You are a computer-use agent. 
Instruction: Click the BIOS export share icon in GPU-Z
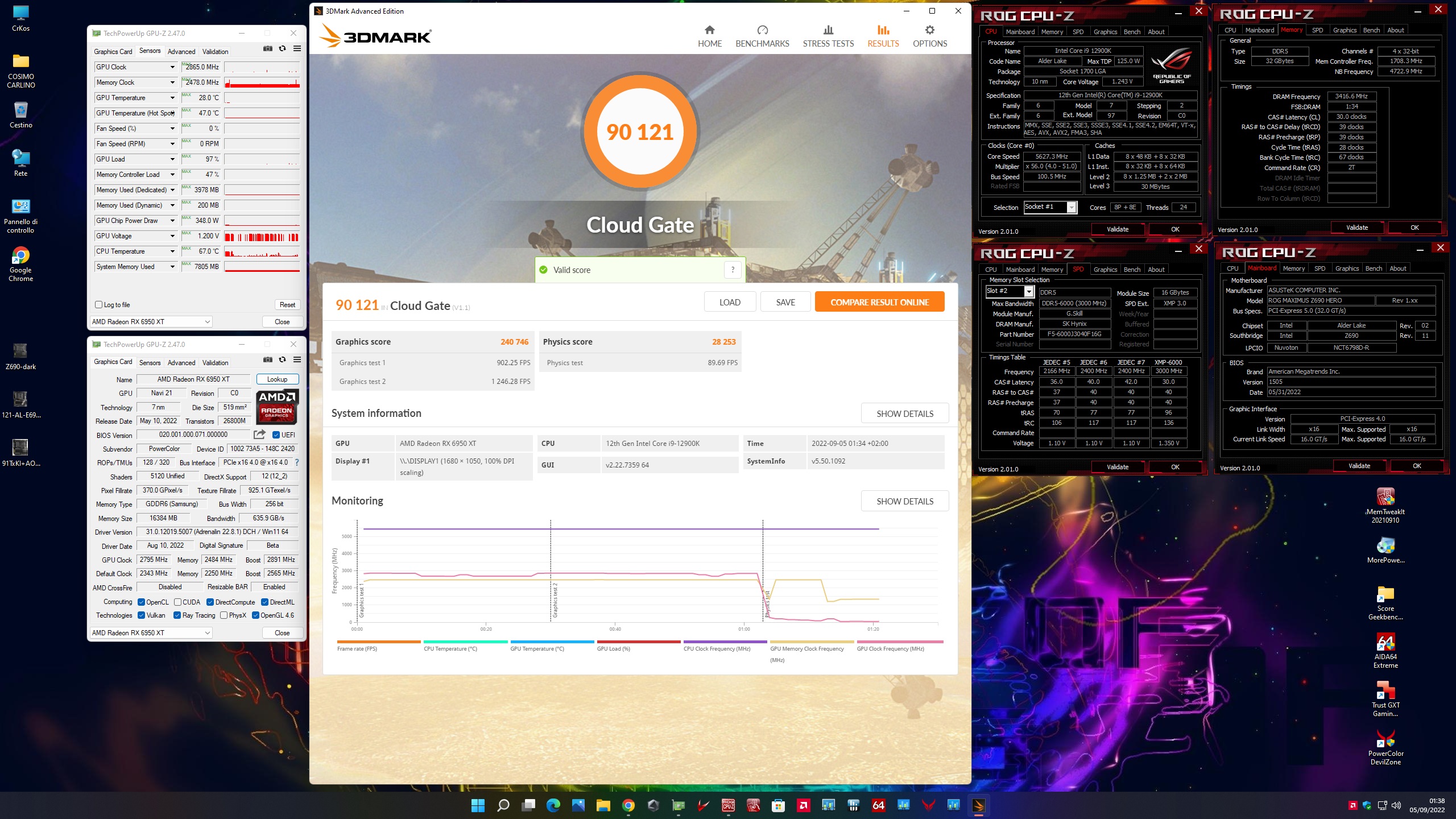coord(259,435)
